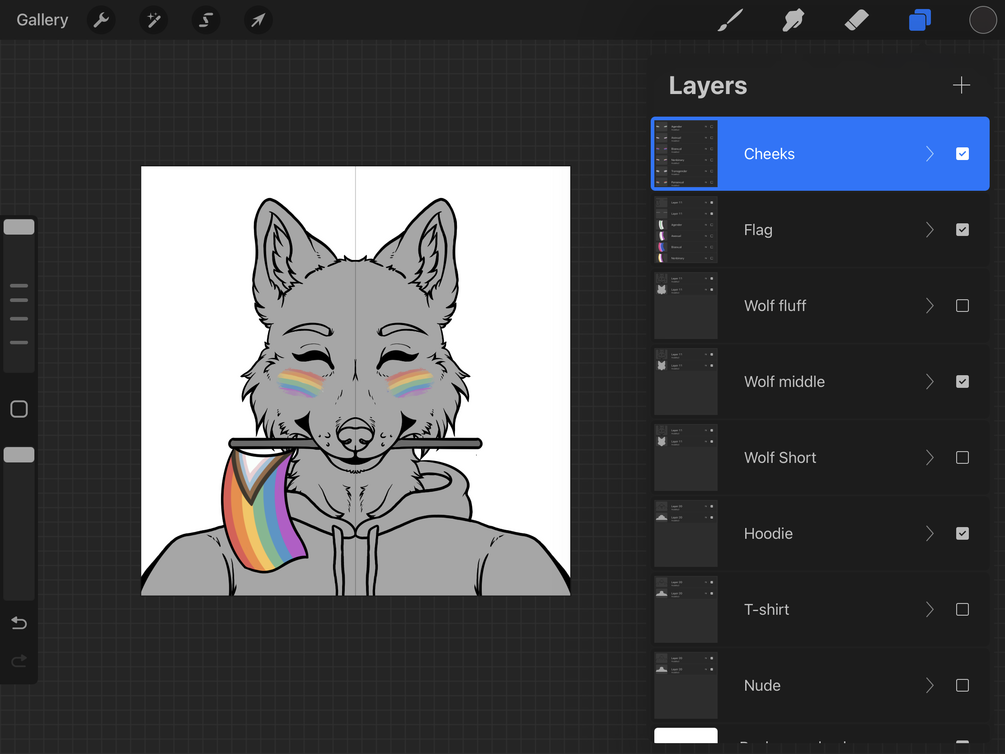Close the Layers panel via layers icon
This screenshot has width=1005, height=754.
point(920,20)
